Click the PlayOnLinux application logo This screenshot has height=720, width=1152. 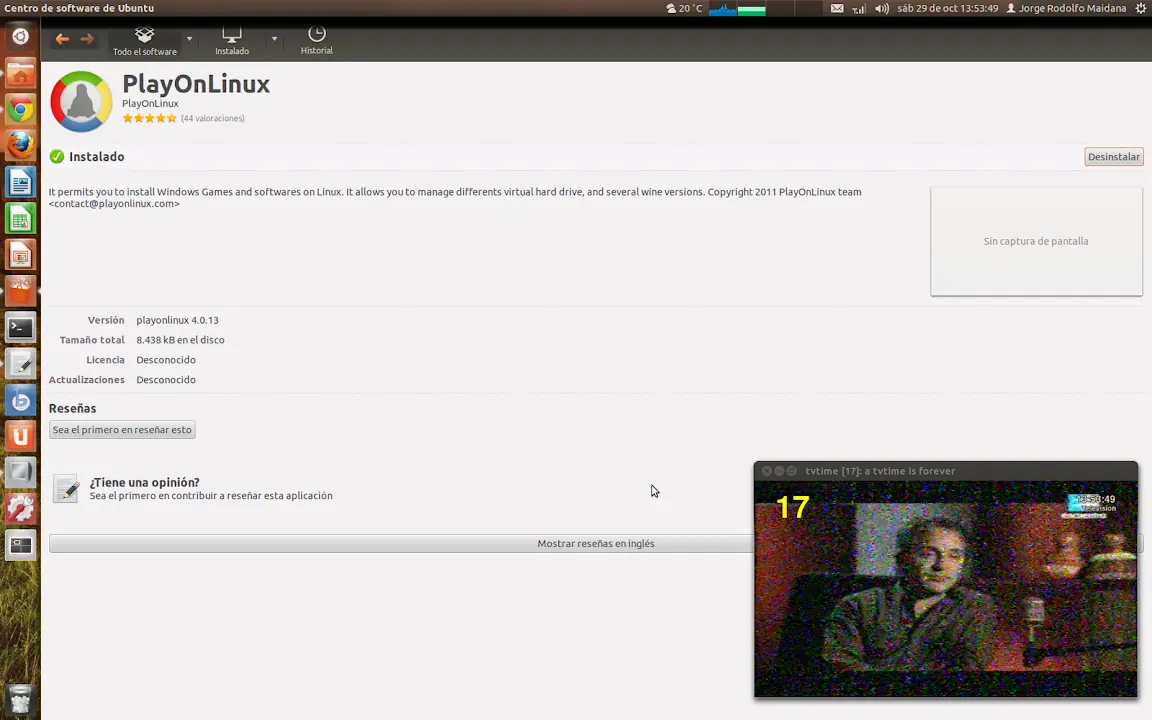coord(81,101)
